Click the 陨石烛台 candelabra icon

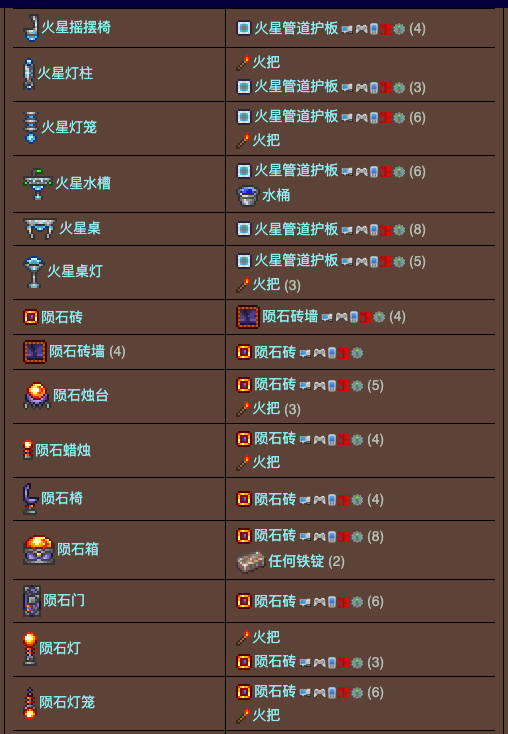(x=37, y=396)
